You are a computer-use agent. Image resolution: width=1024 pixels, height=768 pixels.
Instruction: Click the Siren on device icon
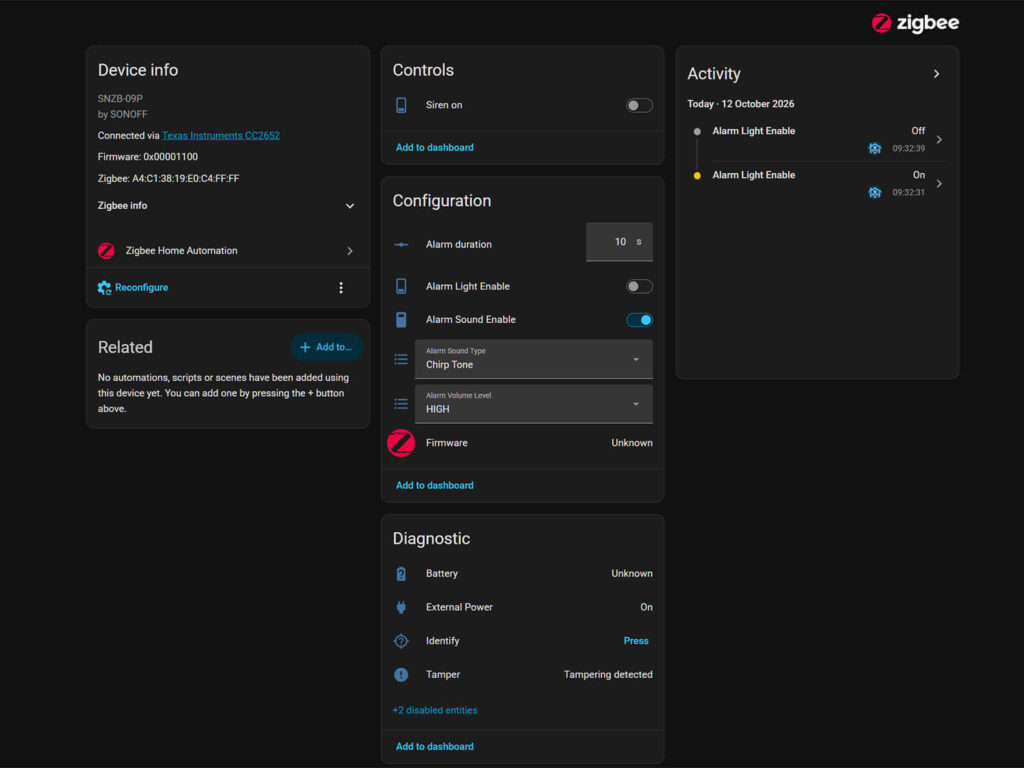tap(401, 105)
